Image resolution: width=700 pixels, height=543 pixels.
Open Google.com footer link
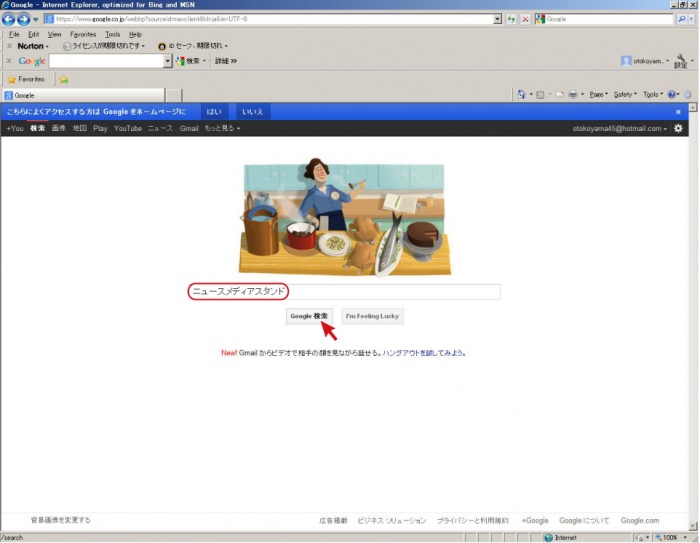click(x=640, y=521)
